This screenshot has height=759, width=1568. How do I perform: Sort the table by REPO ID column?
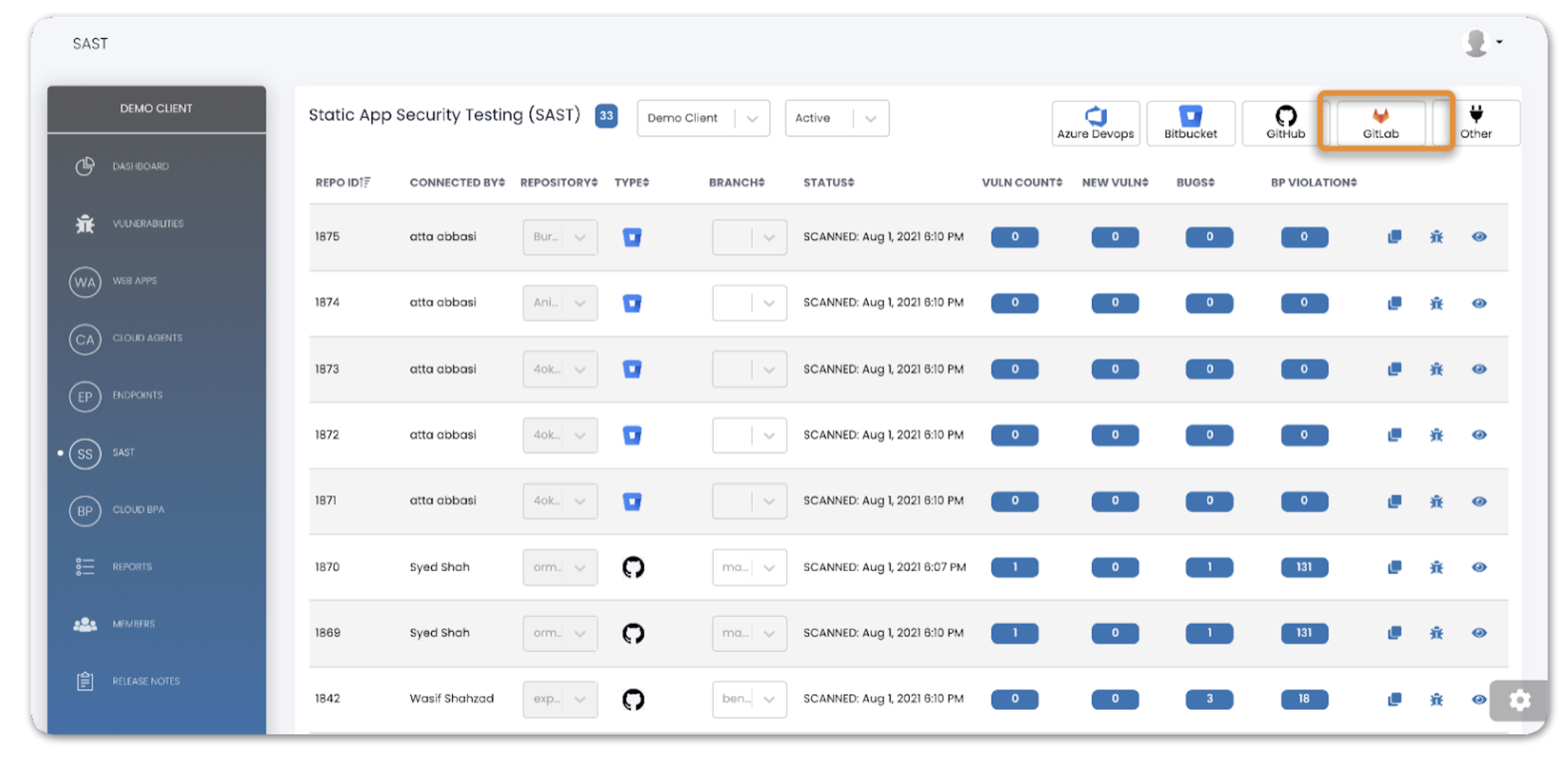342,182
